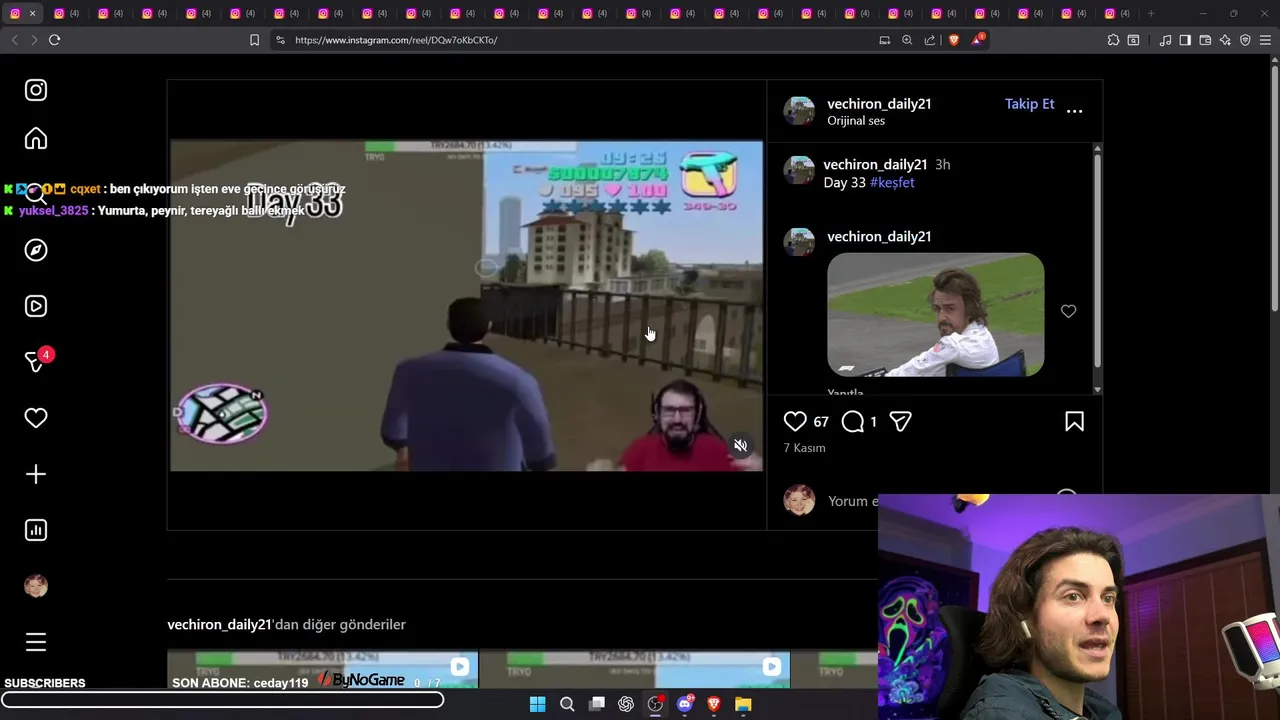Bookmark this page via bookmark icon

click(254, 40)
